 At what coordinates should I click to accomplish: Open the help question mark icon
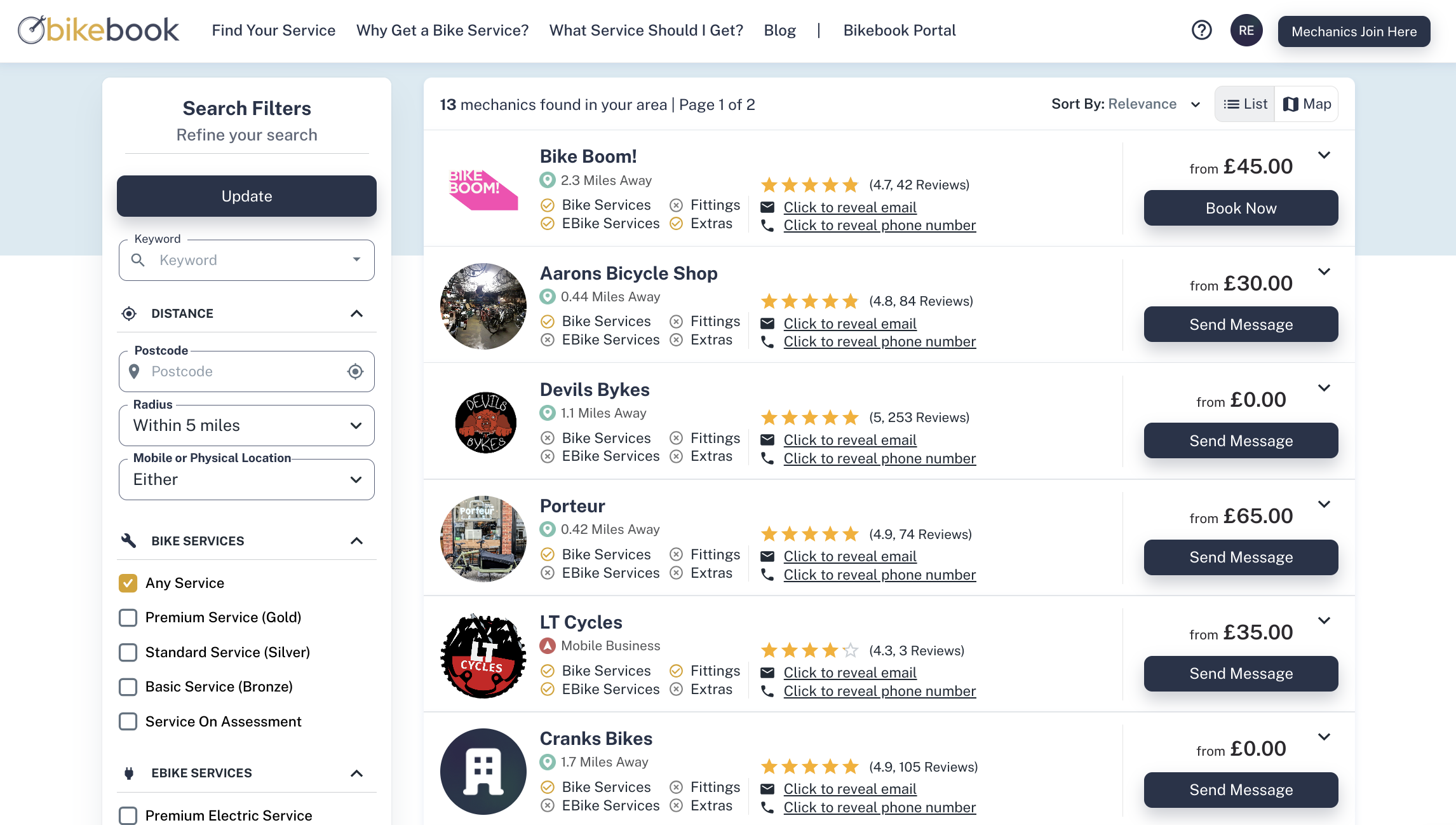1201,30
